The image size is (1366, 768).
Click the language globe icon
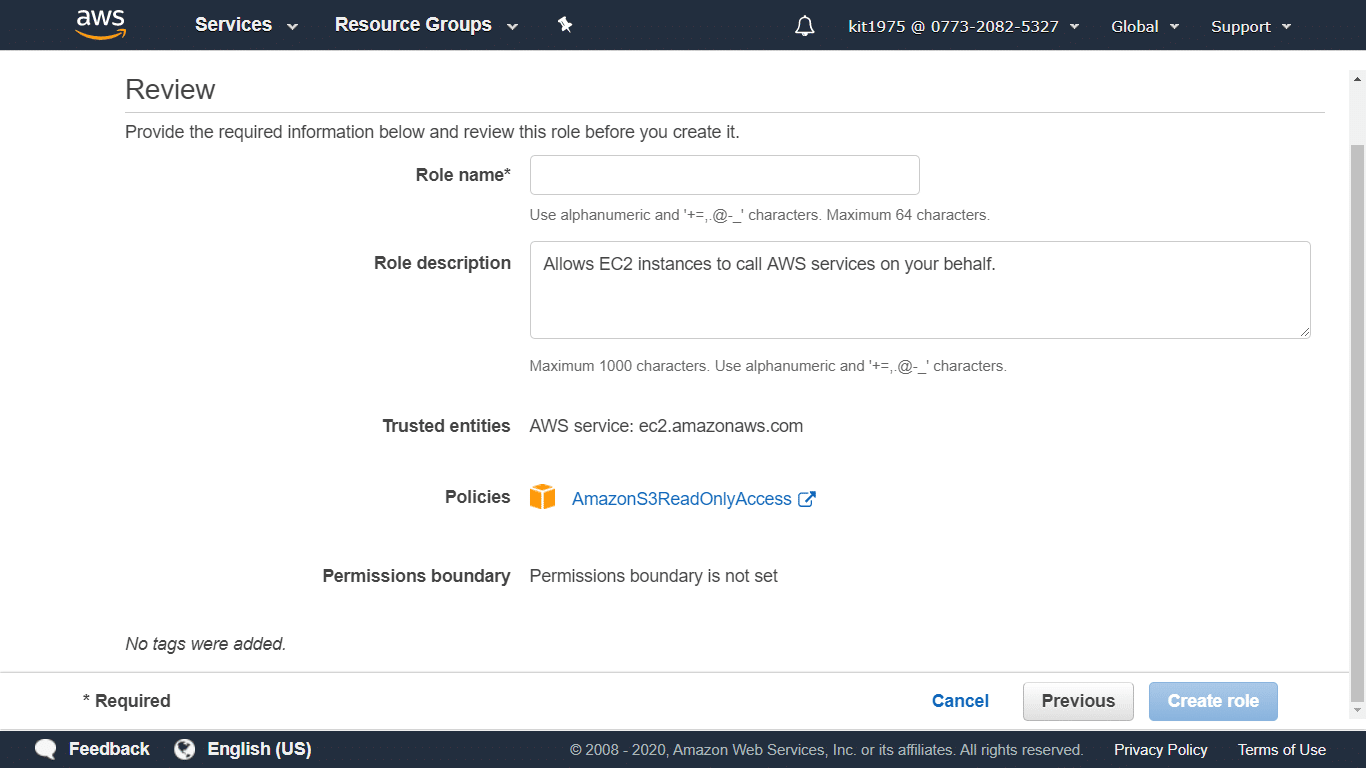(x=184, y=749)
